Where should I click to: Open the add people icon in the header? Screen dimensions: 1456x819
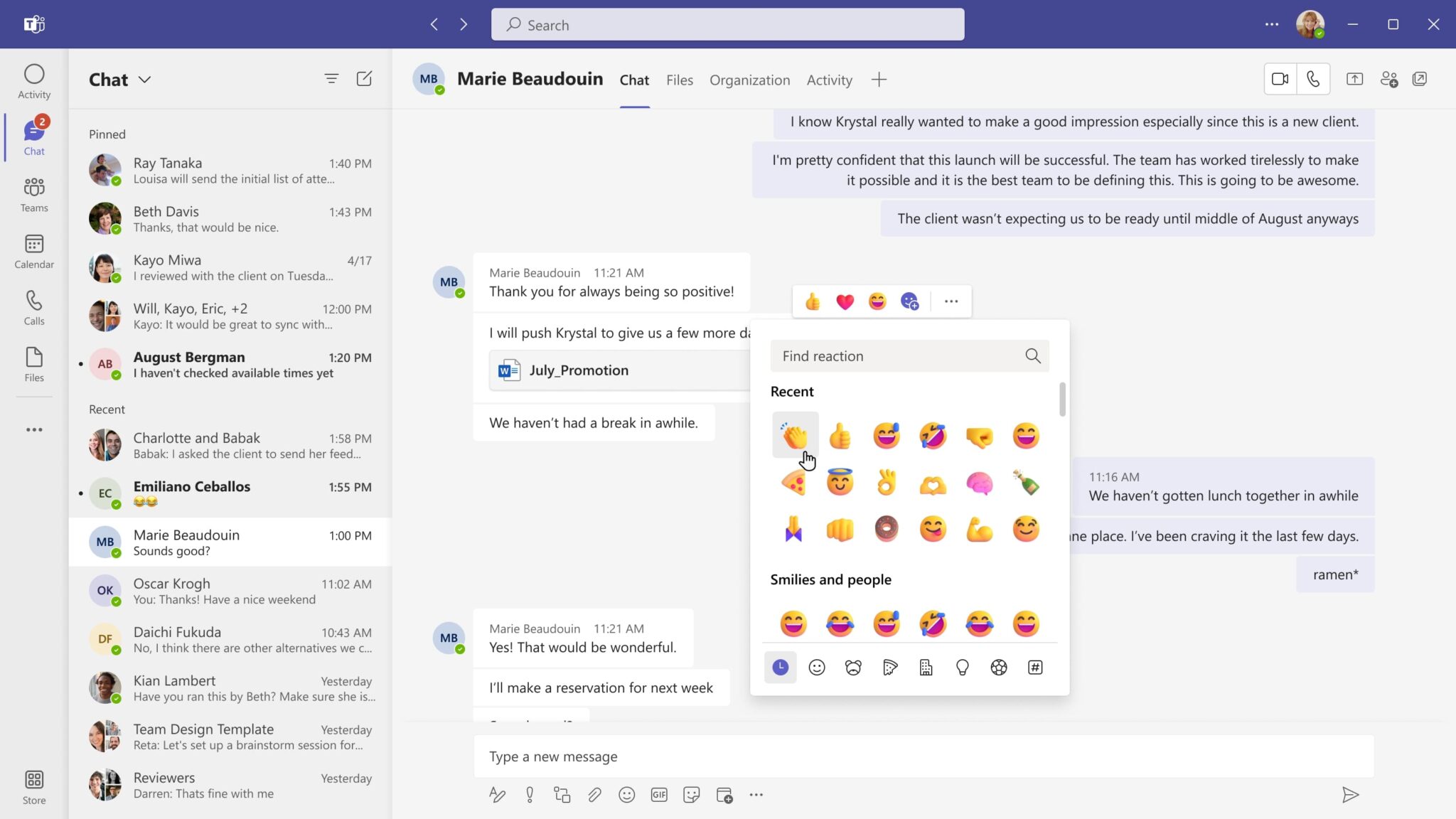click(x=1391, y=79)
